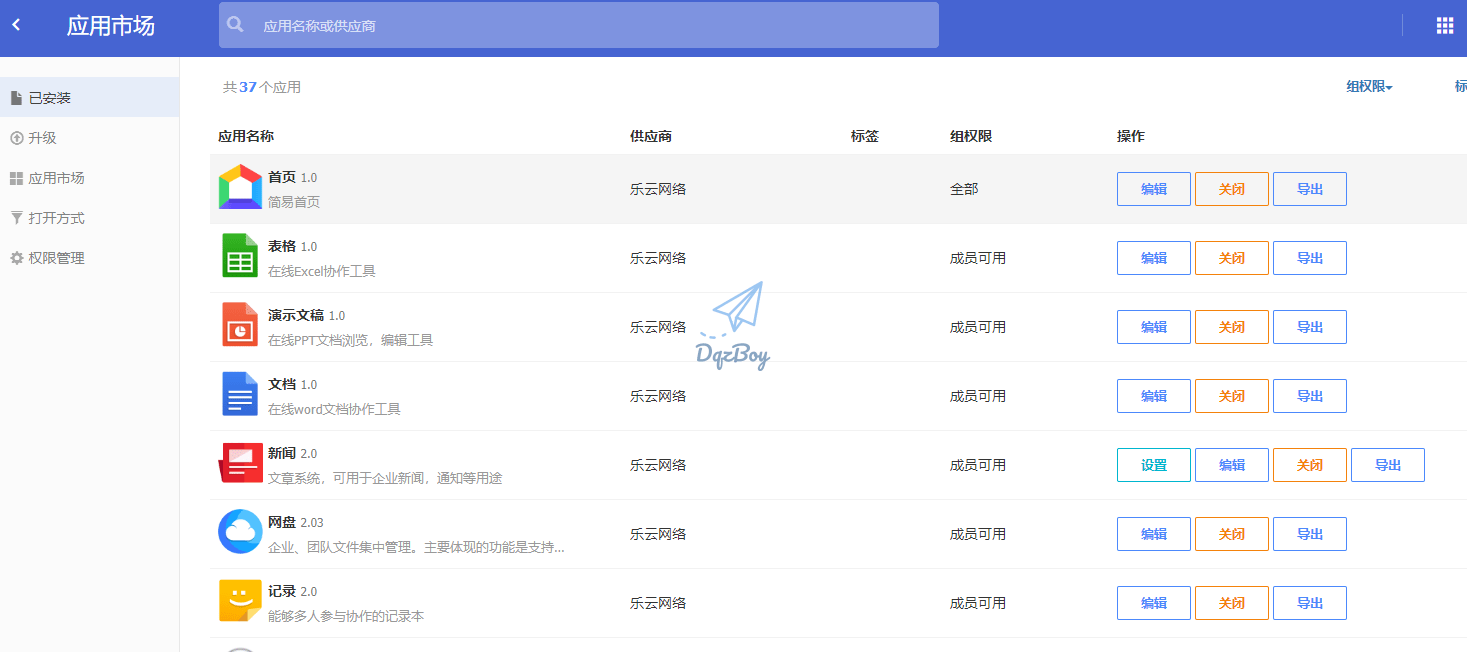The height and width of the screenshot is (652, 1467).
Task: Click 编辑 for the 首页 app
Action: point(1153,188)
